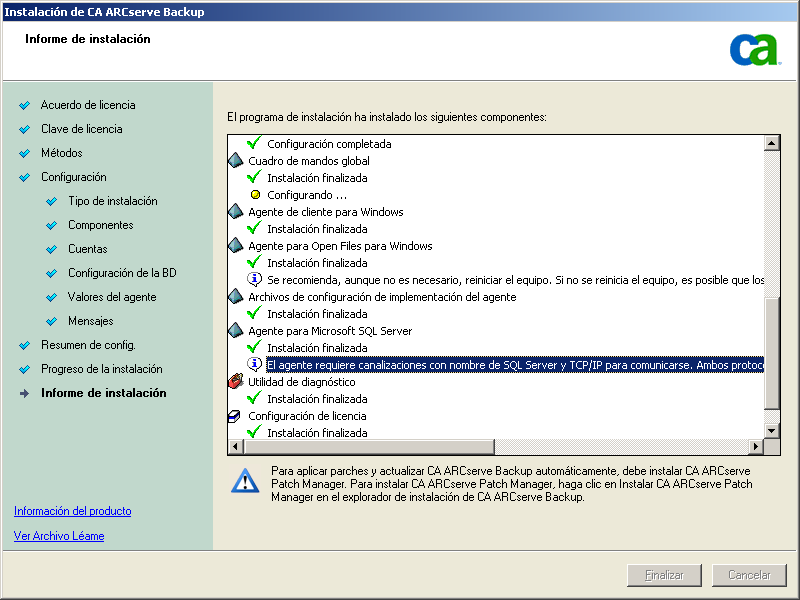Click the Cancelar button
The height and width of the screenshot is (600, 800).
pos(749,575)
